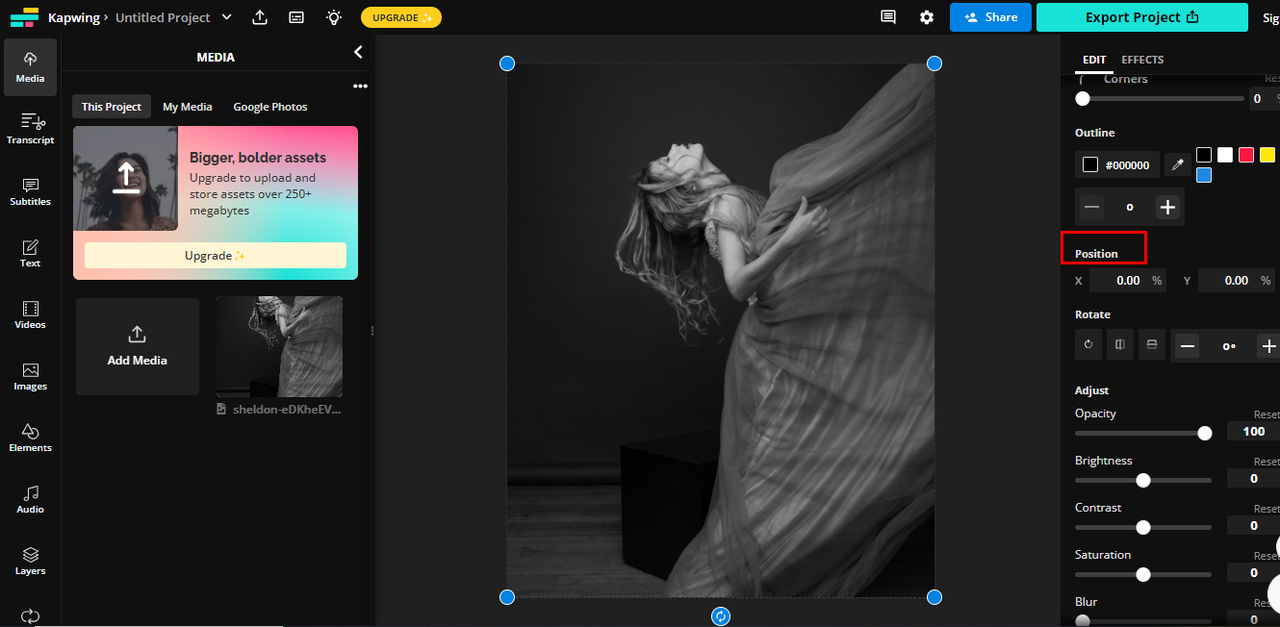Click the outline color #000000 field
The width and height of the screenshot is (1280, 627).
pos(1118,165)
